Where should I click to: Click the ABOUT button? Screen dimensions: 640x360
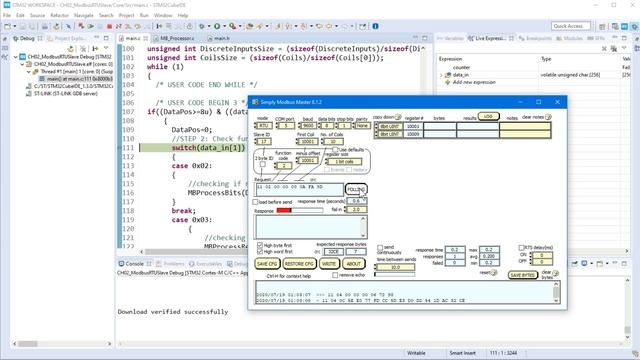pos(353,264)
